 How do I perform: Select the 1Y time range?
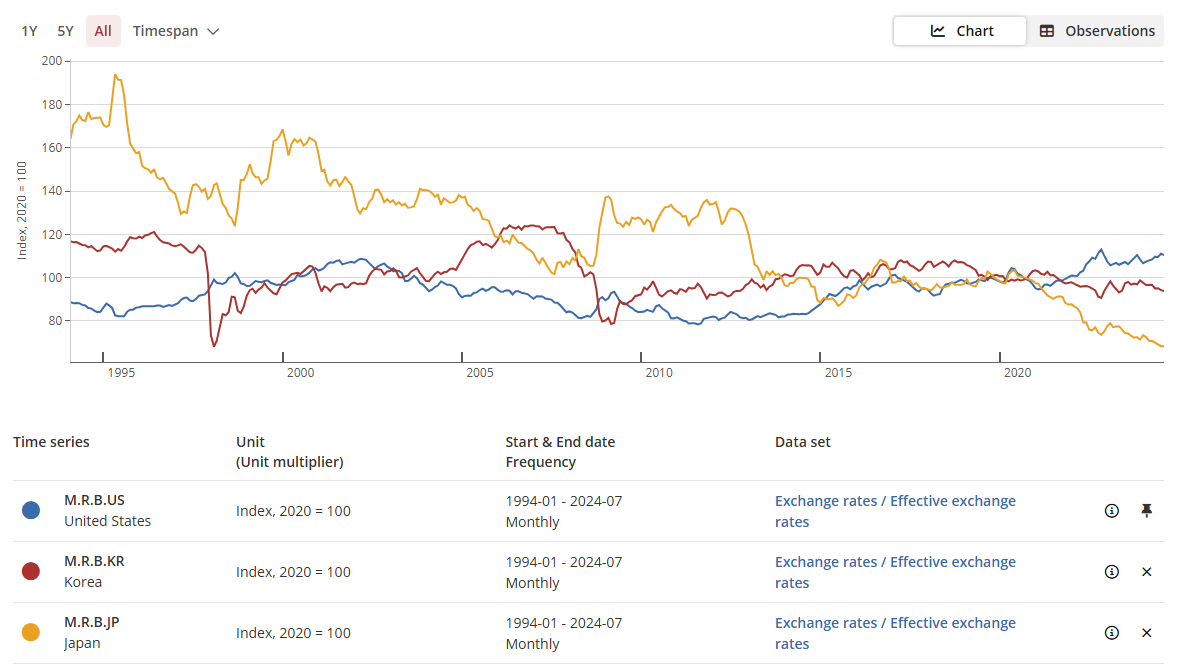[30, 31]
